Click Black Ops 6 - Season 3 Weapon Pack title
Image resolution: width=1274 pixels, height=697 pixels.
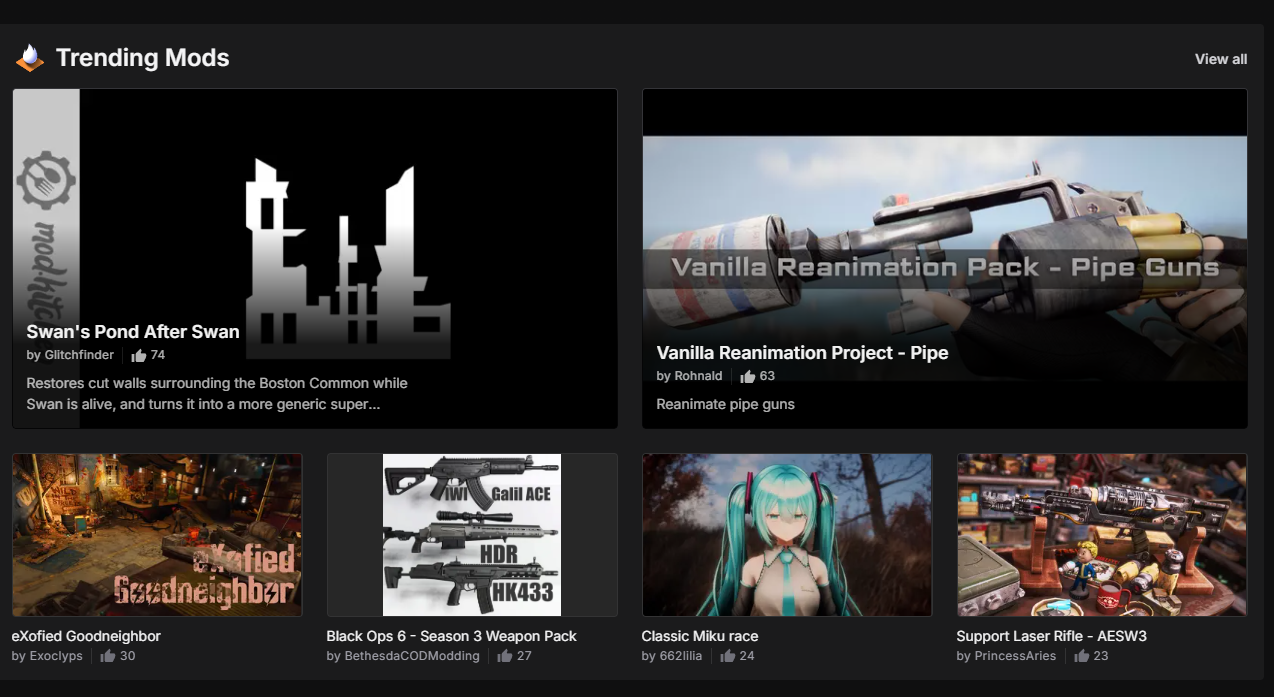[x=452, y=636]
